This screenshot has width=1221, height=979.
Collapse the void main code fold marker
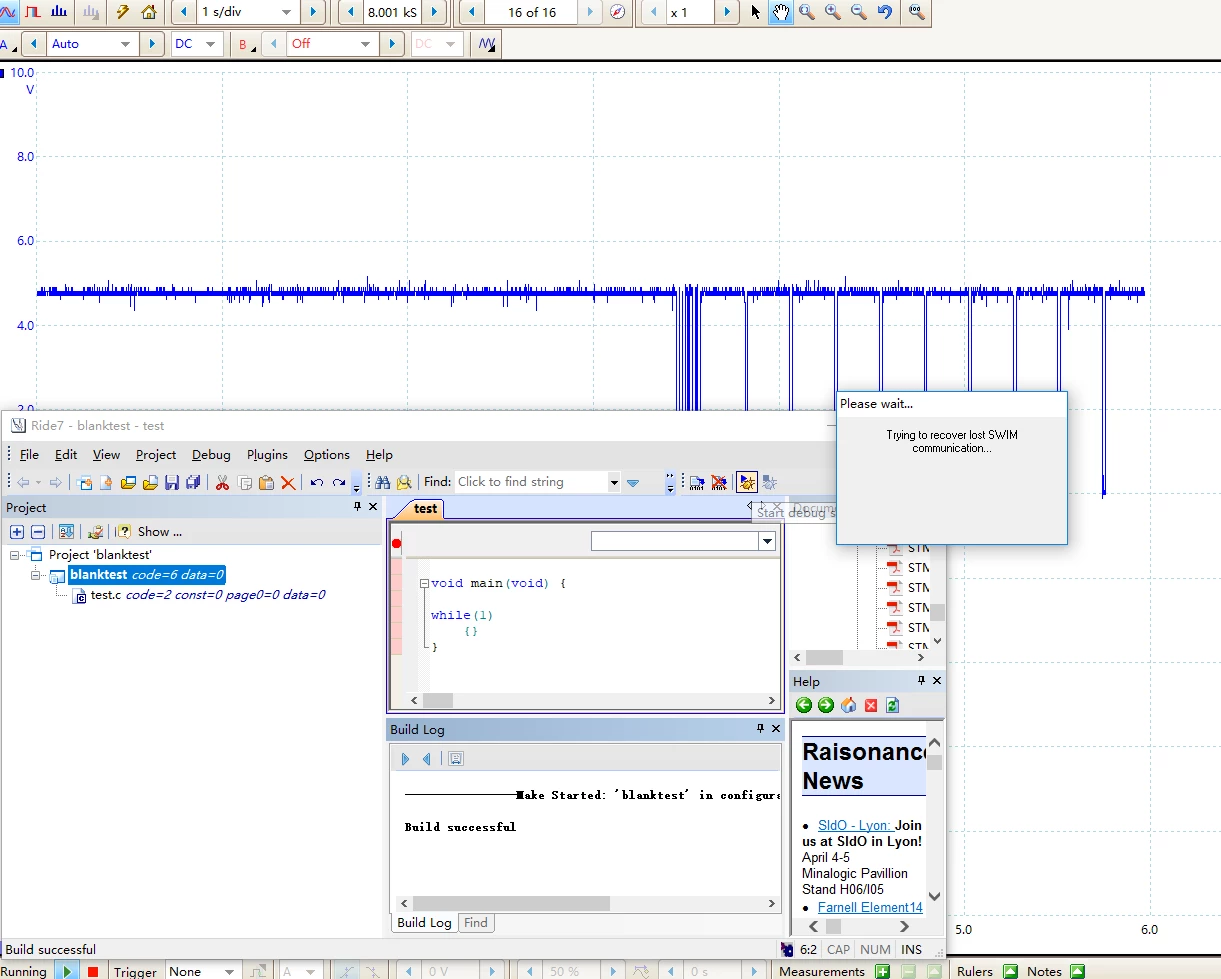[424, 583]
